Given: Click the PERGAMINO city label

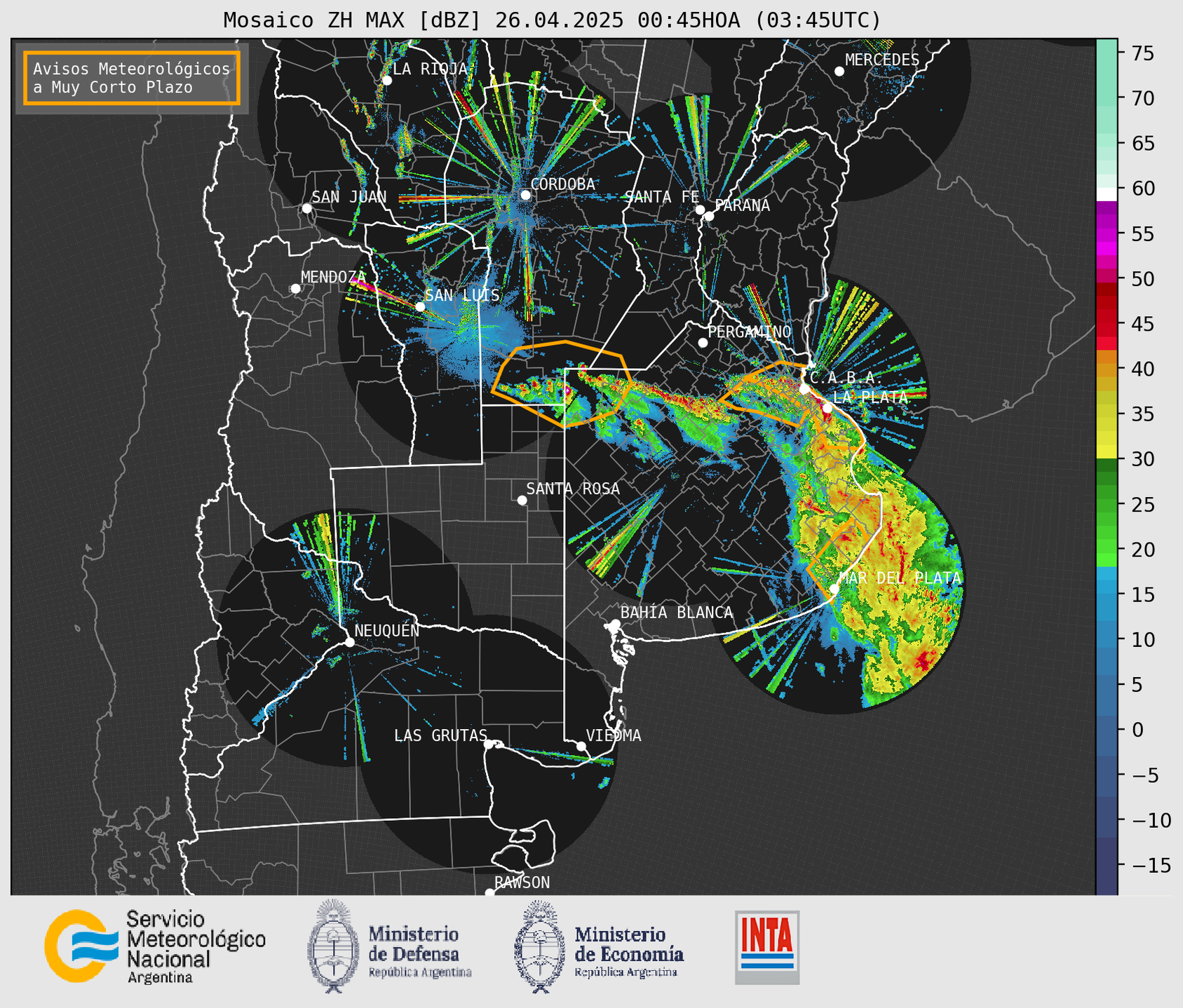Looking at the screenshot, I should [x=750, y=332].
